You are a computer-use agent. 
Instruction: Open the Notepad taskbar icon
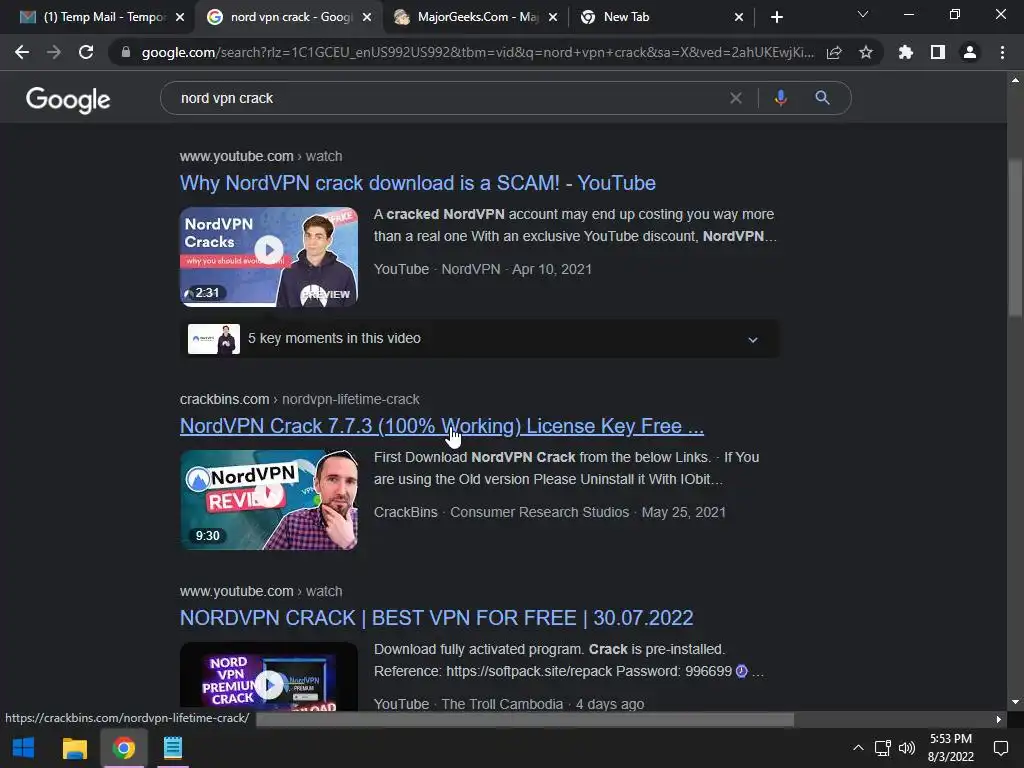click(x=172, y=748)
